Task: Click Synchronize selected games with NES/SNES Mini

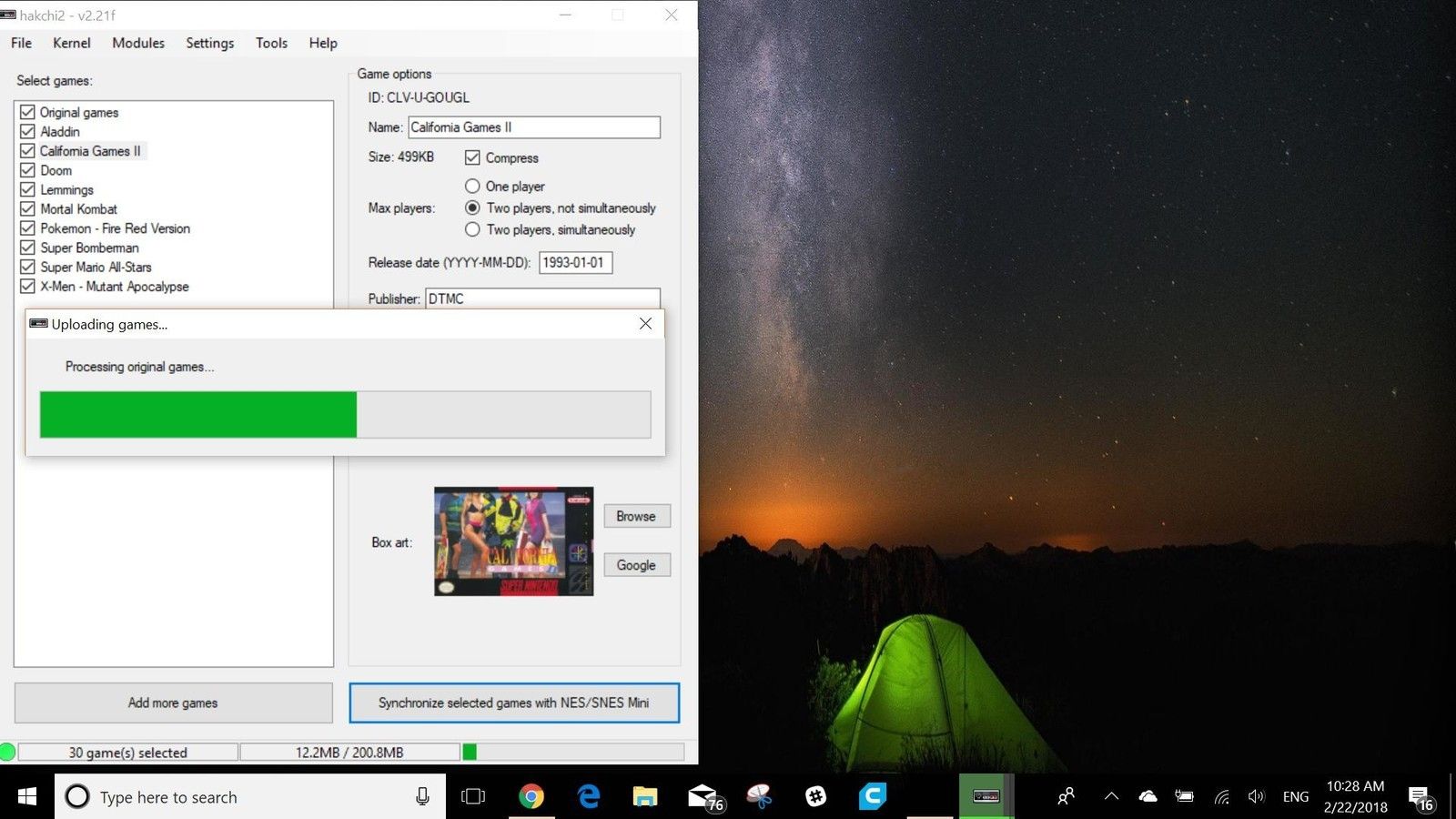Action: pos(514,703)
